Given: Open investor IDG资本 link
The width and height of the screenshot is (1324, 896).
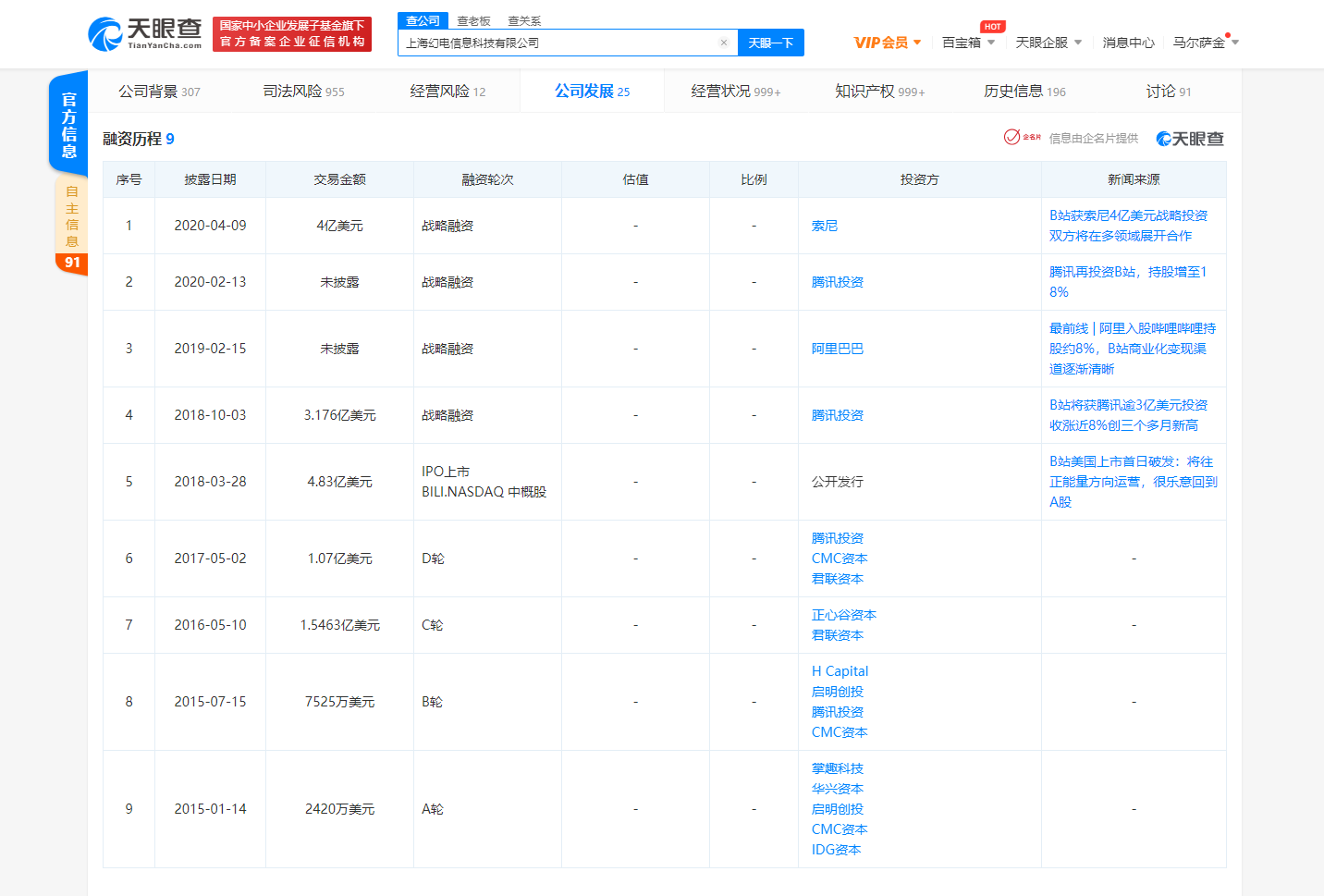Looking at the screenshot, I should click(x=836, y=850).
